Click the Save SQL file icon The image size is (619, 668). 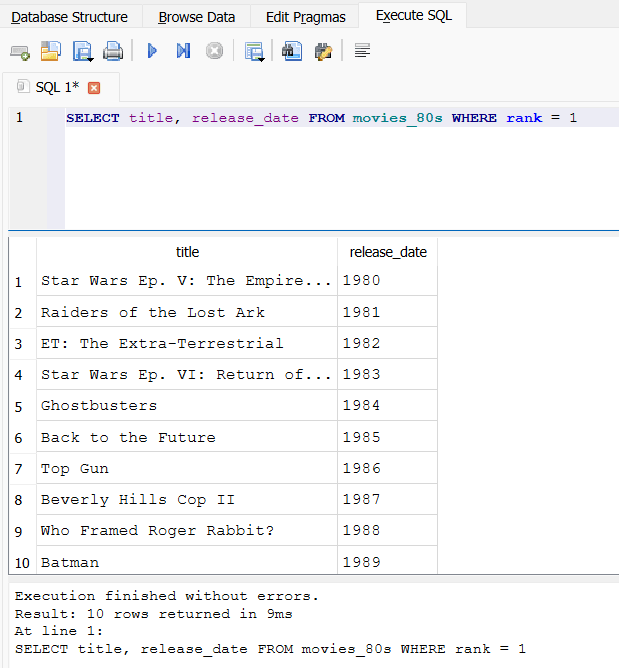pos(82,51)
